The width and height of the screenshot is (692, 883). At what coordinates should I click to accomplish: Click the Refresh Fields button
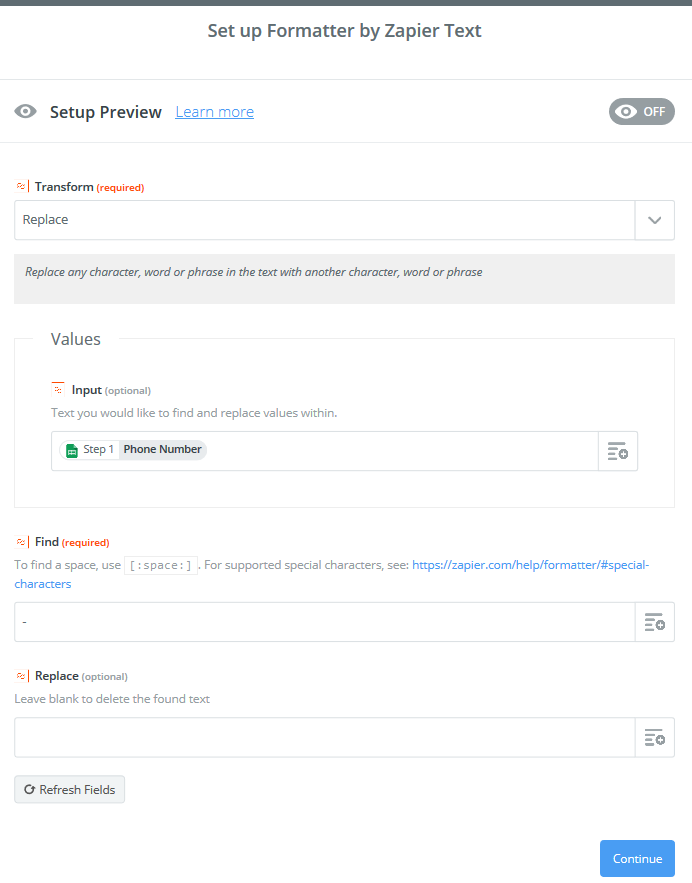click(69, 790)
